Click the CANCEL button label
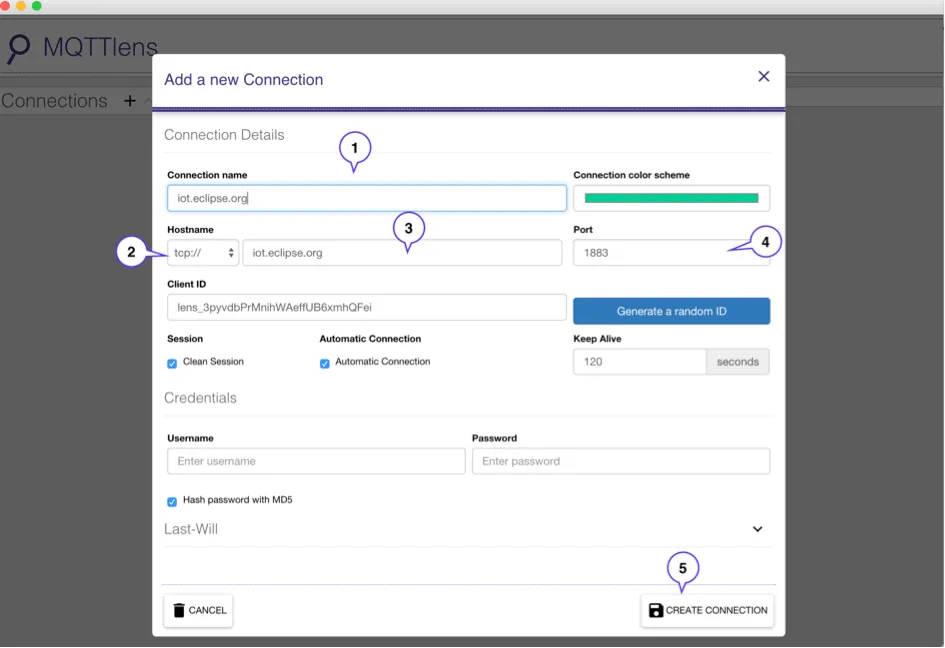The height and width of the screenshot is (648, 945). click(207, 611)
